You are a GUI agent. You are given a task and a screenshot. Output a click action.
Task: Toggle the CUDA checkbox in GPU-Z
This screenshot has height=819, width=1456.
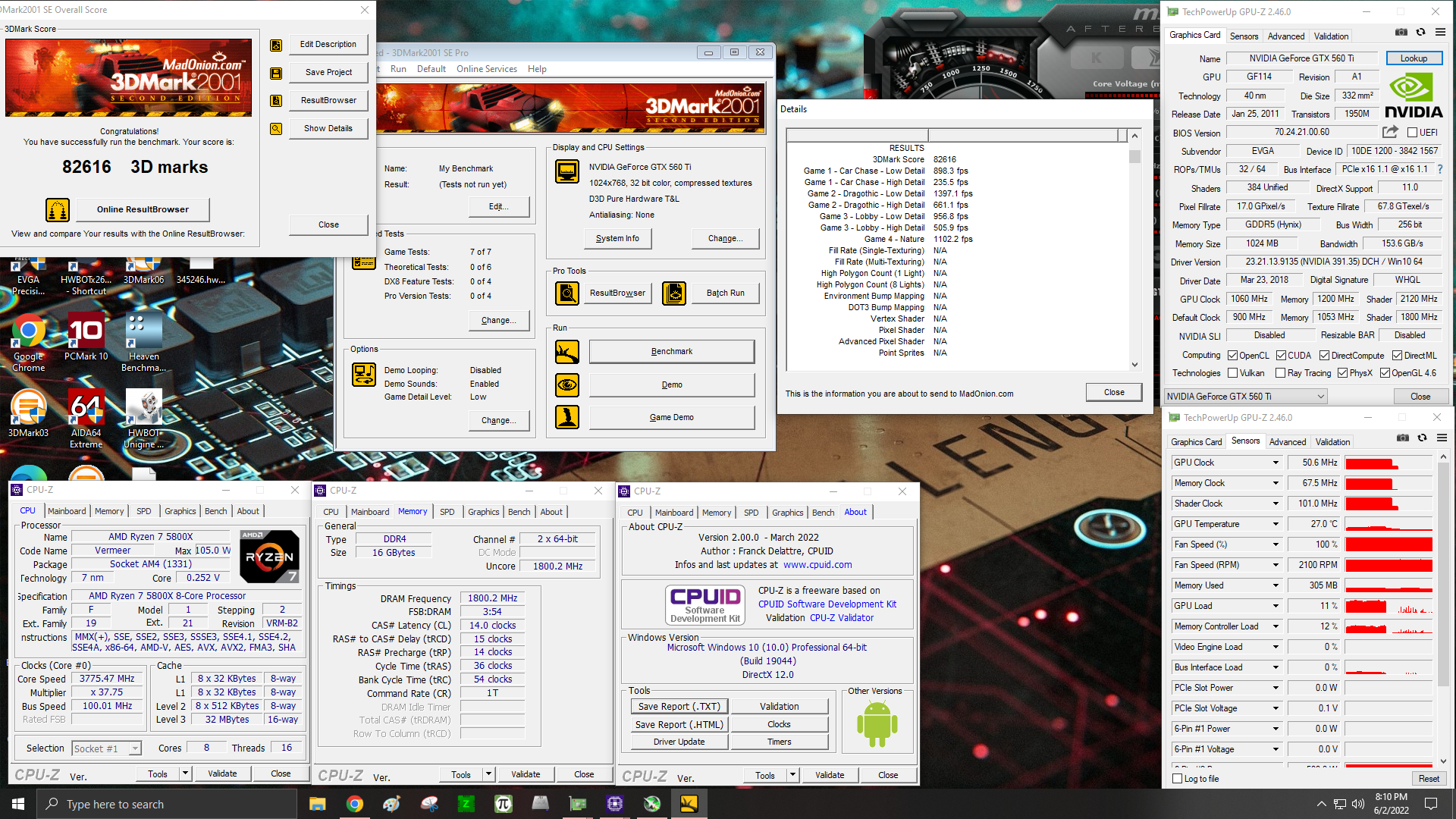(x=1281, y=356)
